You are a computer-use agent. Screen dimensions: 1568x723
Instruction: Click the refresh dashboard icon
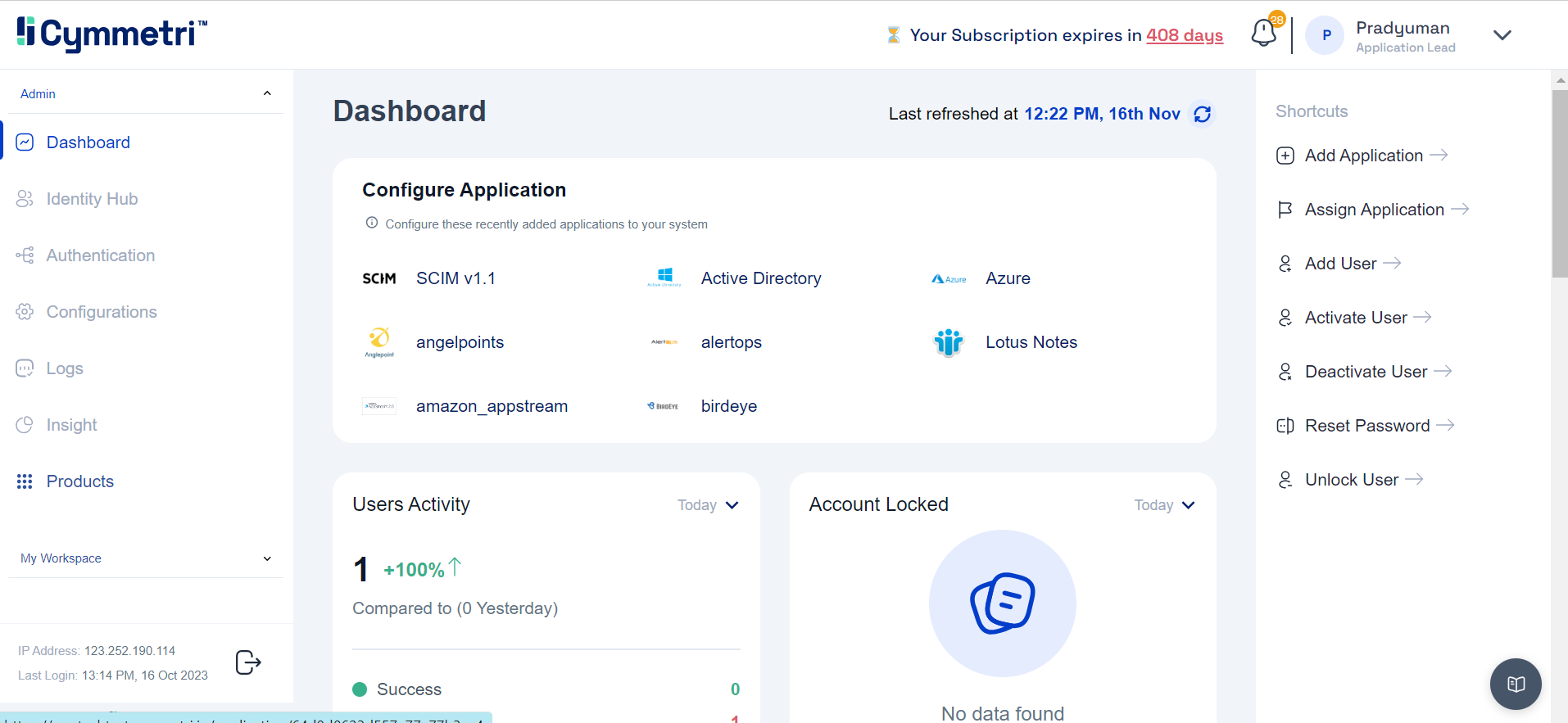(1202, 114)
